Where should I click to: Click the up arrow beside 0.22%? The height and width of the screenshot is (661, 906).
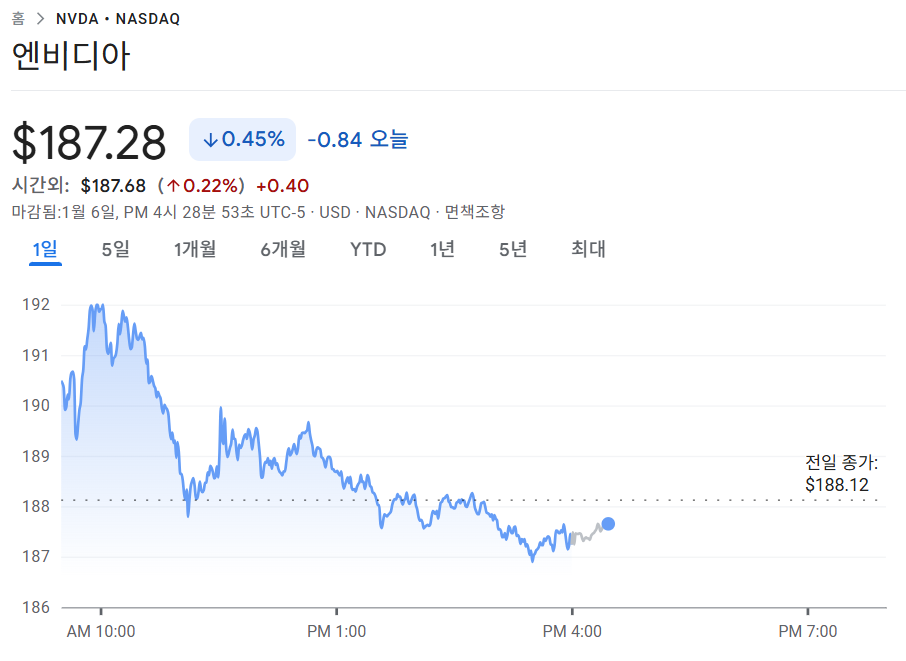[173, 186]
